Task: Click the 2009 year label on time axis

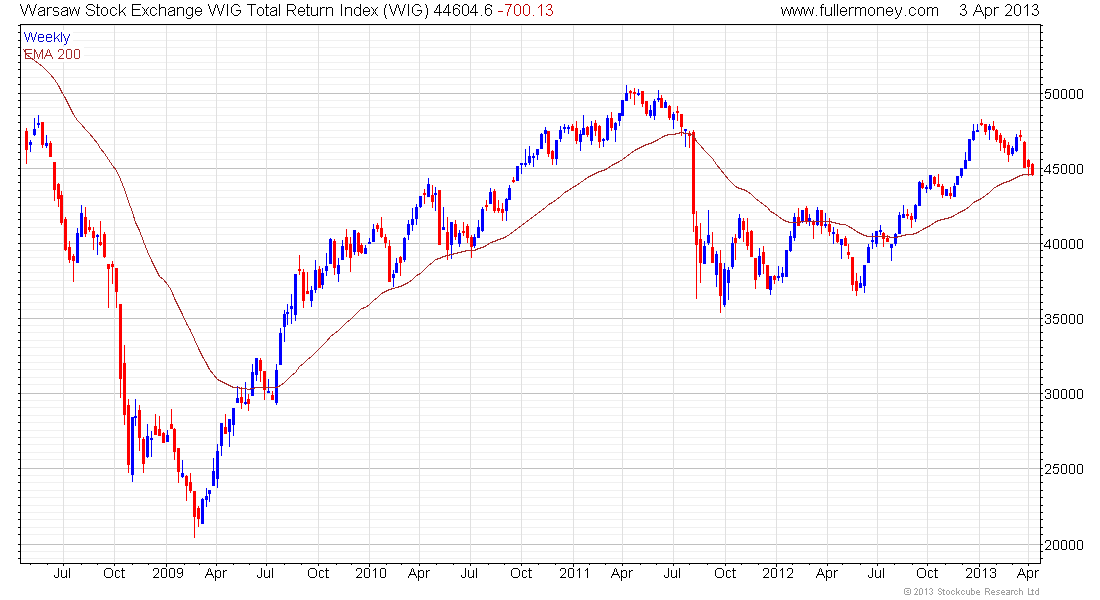Action: 168,573
